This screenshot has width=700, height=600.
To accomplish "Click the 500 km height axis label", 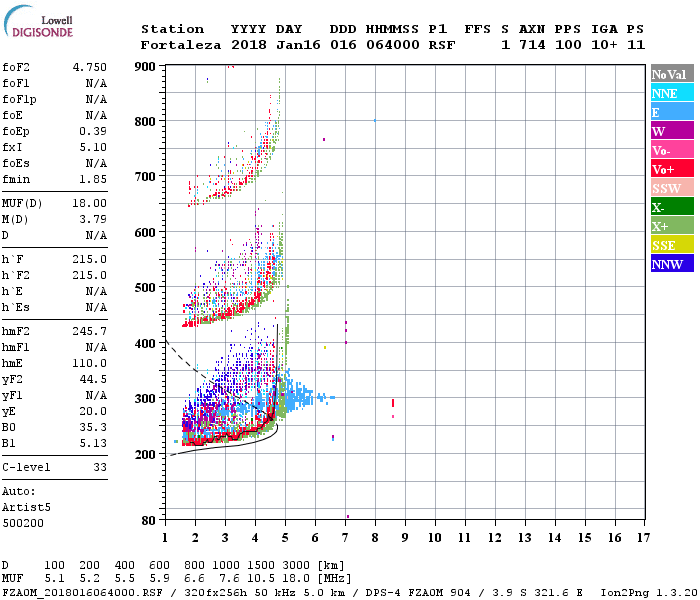I will point(145,288).
